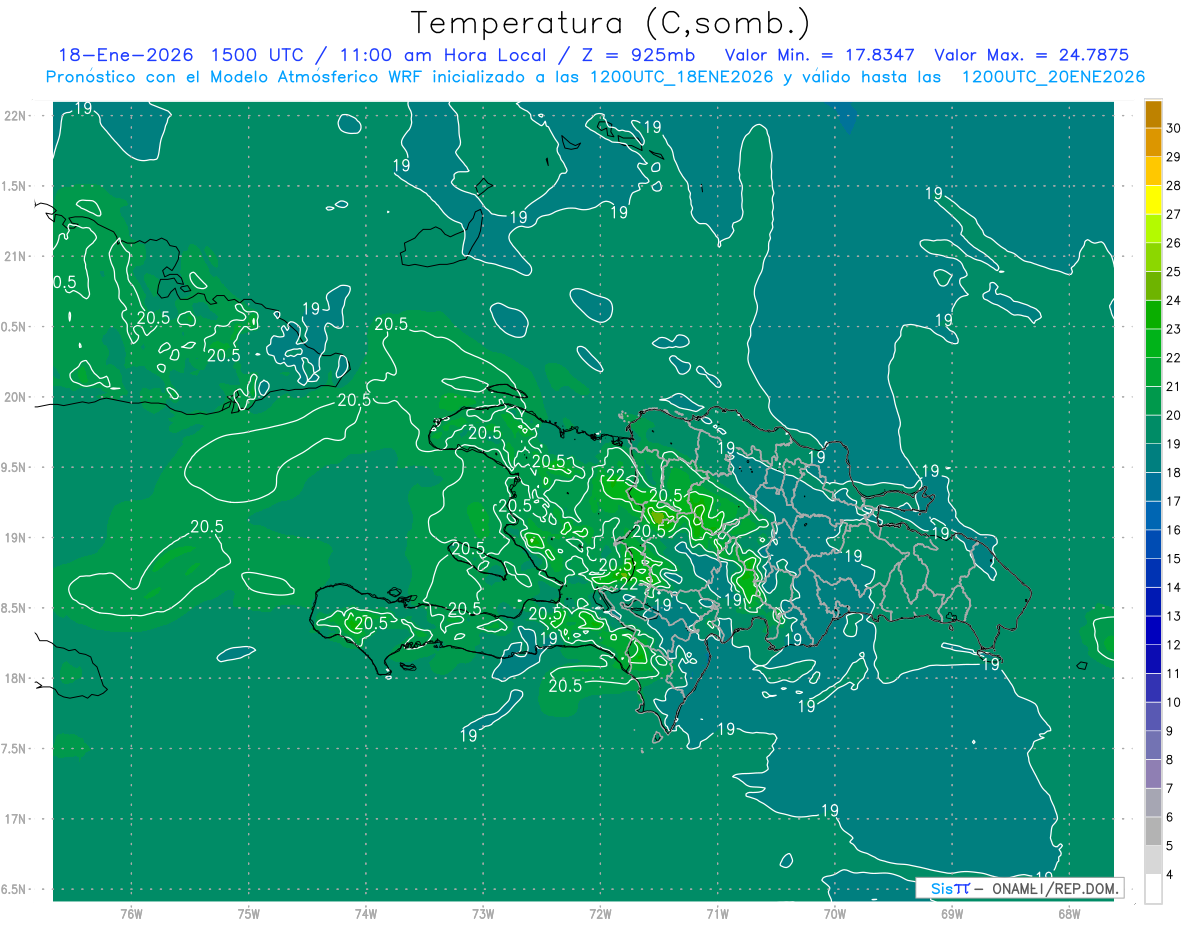
Task: Click the "75W" longitude axis label
Action: [249, 914]
